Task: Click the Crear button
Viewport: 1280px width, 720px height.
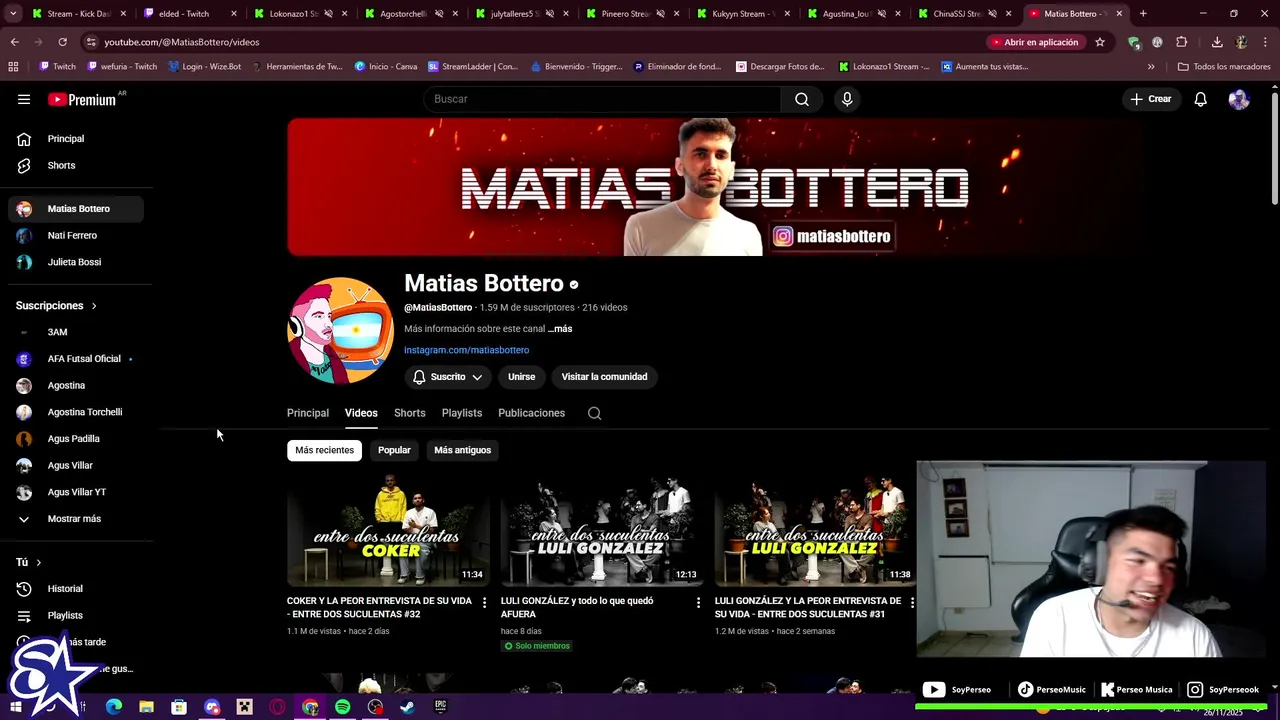Action: tap(1150, 99)
